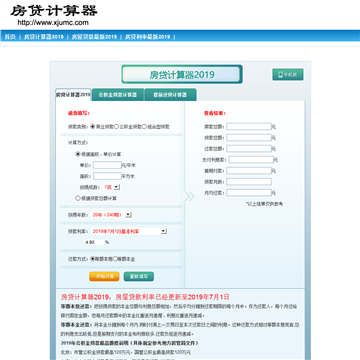Open the 手机版 mobile version button
Screen dimensions: 360x360
(x=288, y=75)
